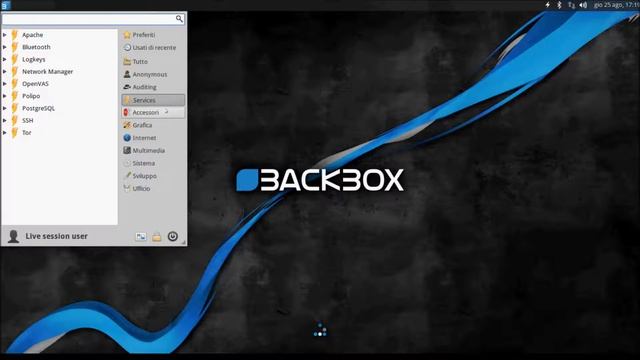Expand the Network Manager submenu arrow
This screenshot has width=640, height=360.
[x=4, y=72]
